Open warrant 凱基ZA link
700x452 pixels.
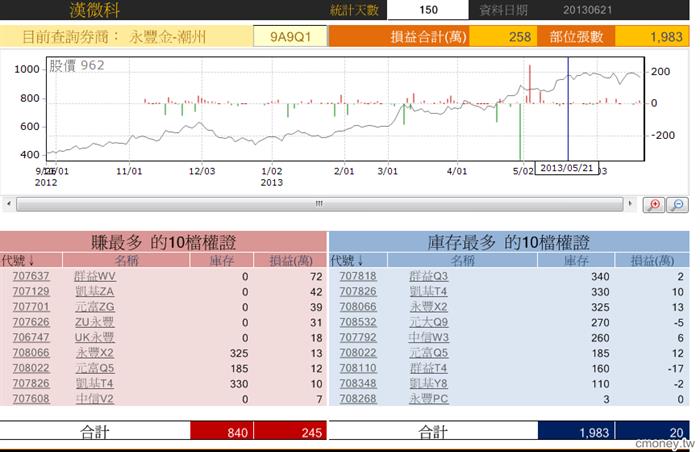[95, 292]
